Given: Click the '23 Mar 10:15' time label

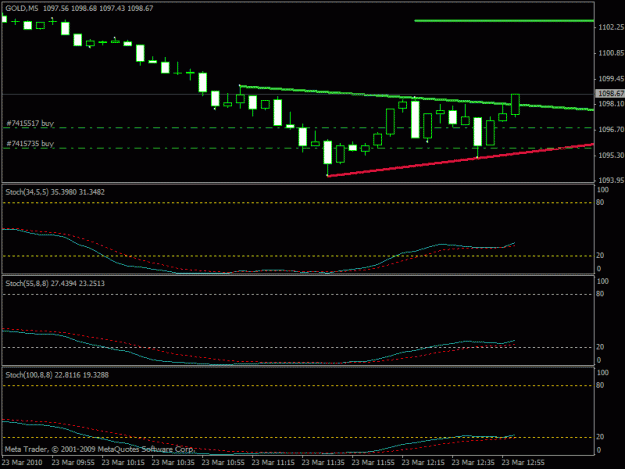Looking at the screenshot, I should 123,462.
